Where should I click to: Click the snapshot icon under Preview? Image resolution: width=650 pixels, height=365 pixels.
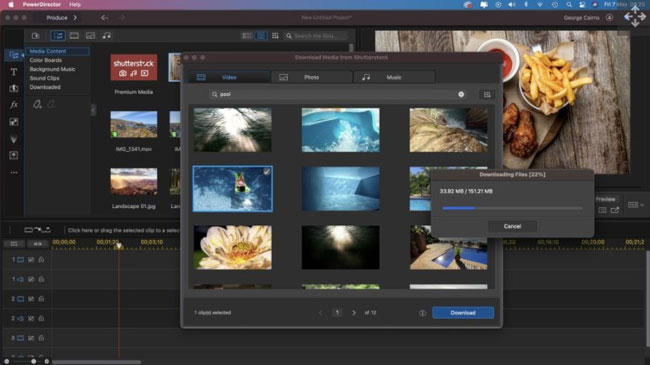[602, 210]
